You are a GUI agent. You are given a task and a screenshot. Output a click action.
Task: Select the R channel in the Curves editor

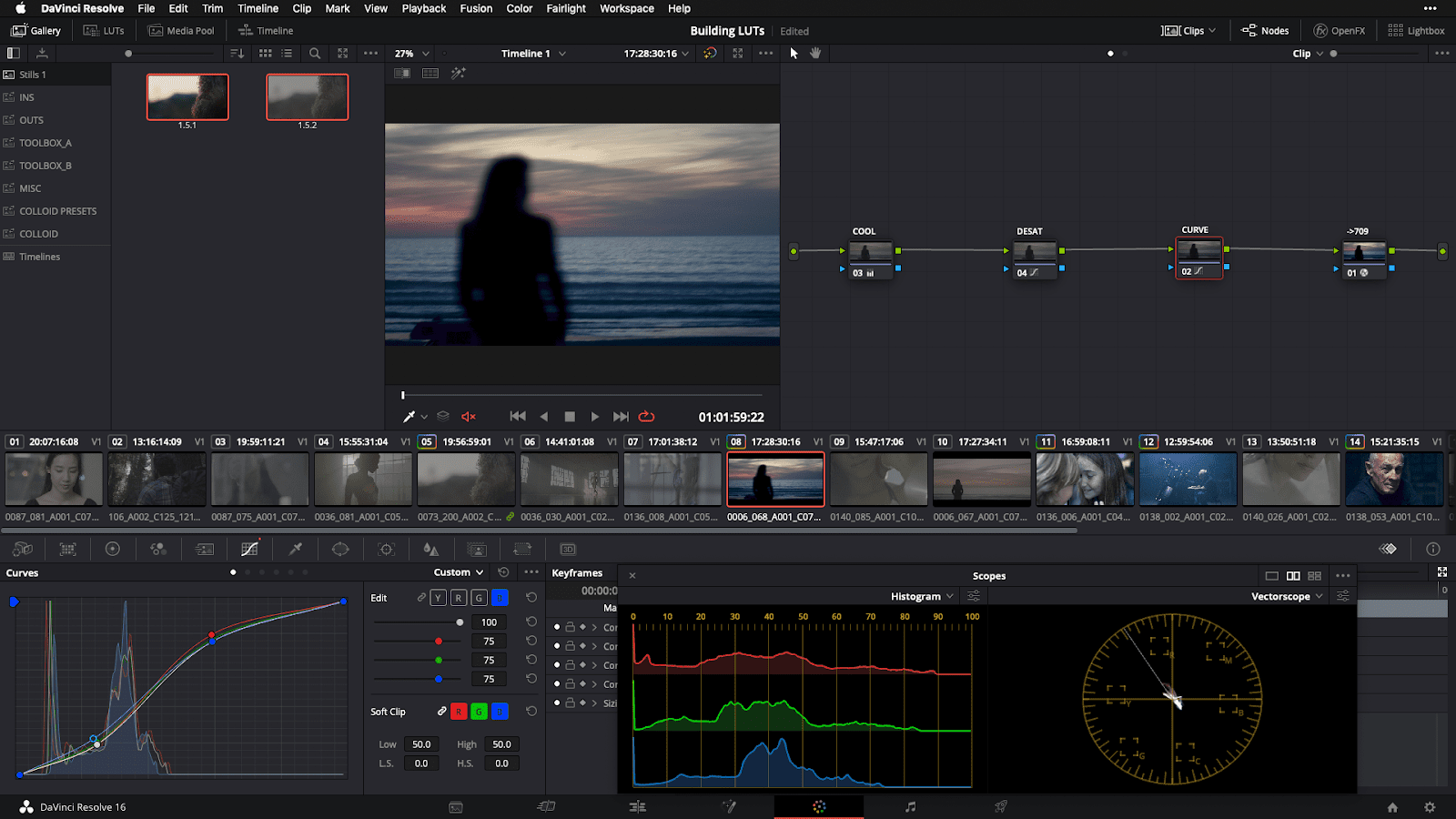(459, 598)
